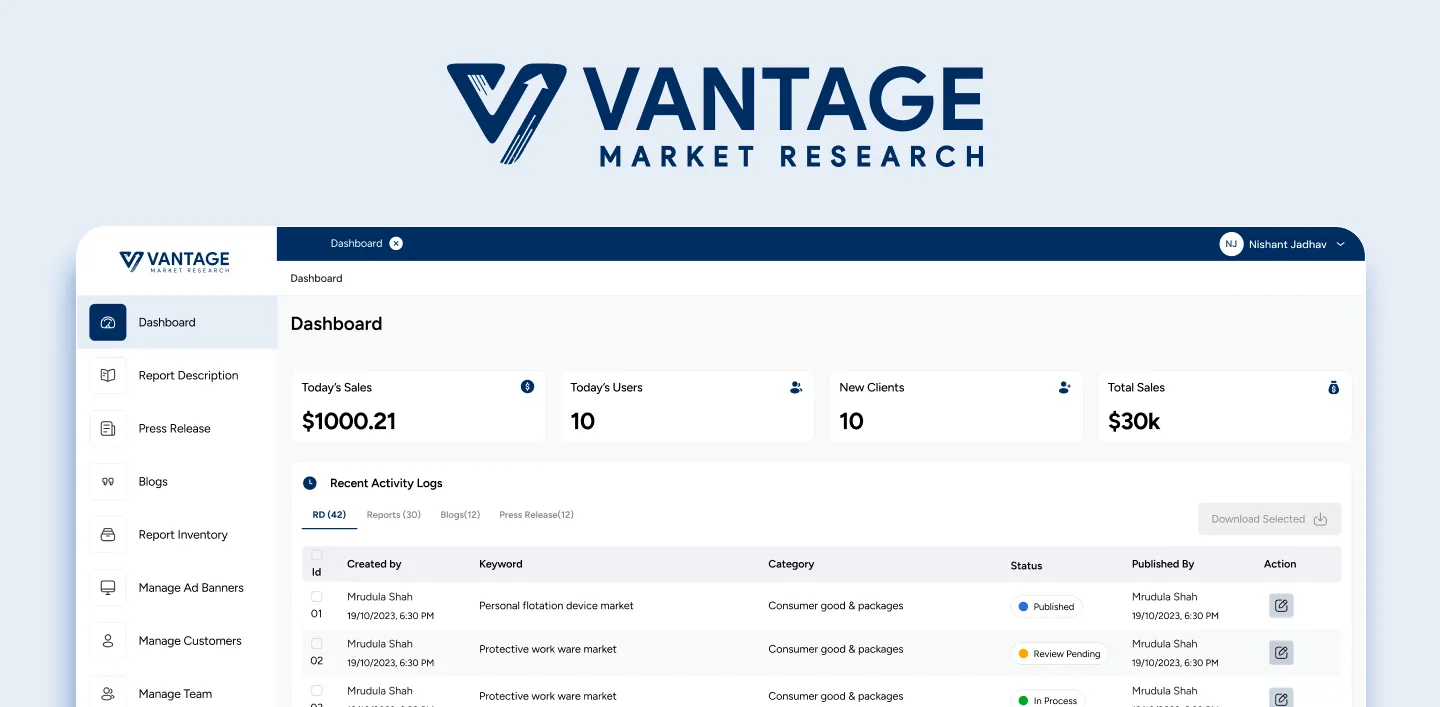Click the Nishant Jadhav user name
This screenshot has height=707, width=1440.
tap(1288, 244)
